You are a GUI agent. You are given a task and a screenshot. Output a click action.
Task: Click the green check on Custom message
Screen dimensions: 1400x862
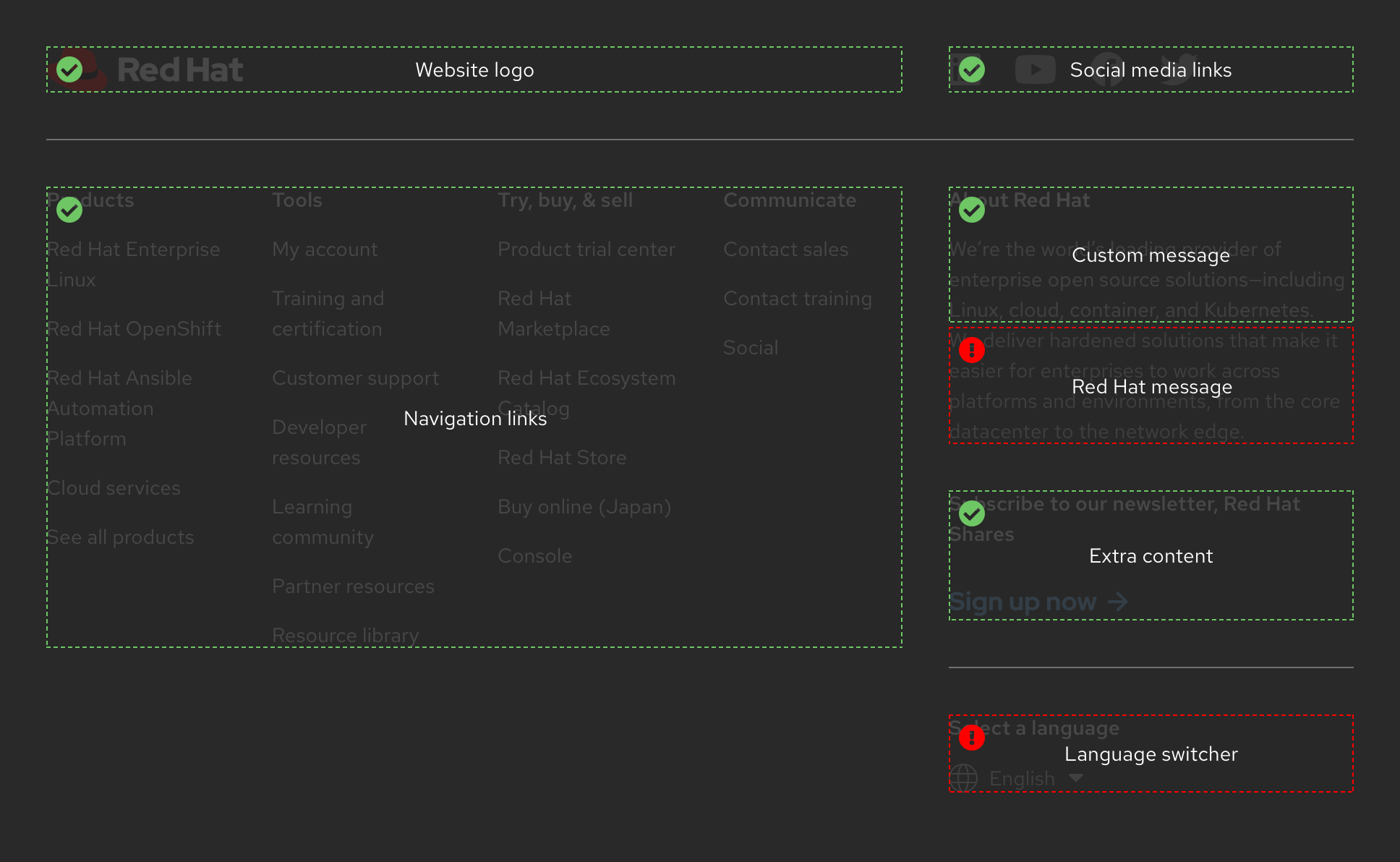tap(972, 210)
